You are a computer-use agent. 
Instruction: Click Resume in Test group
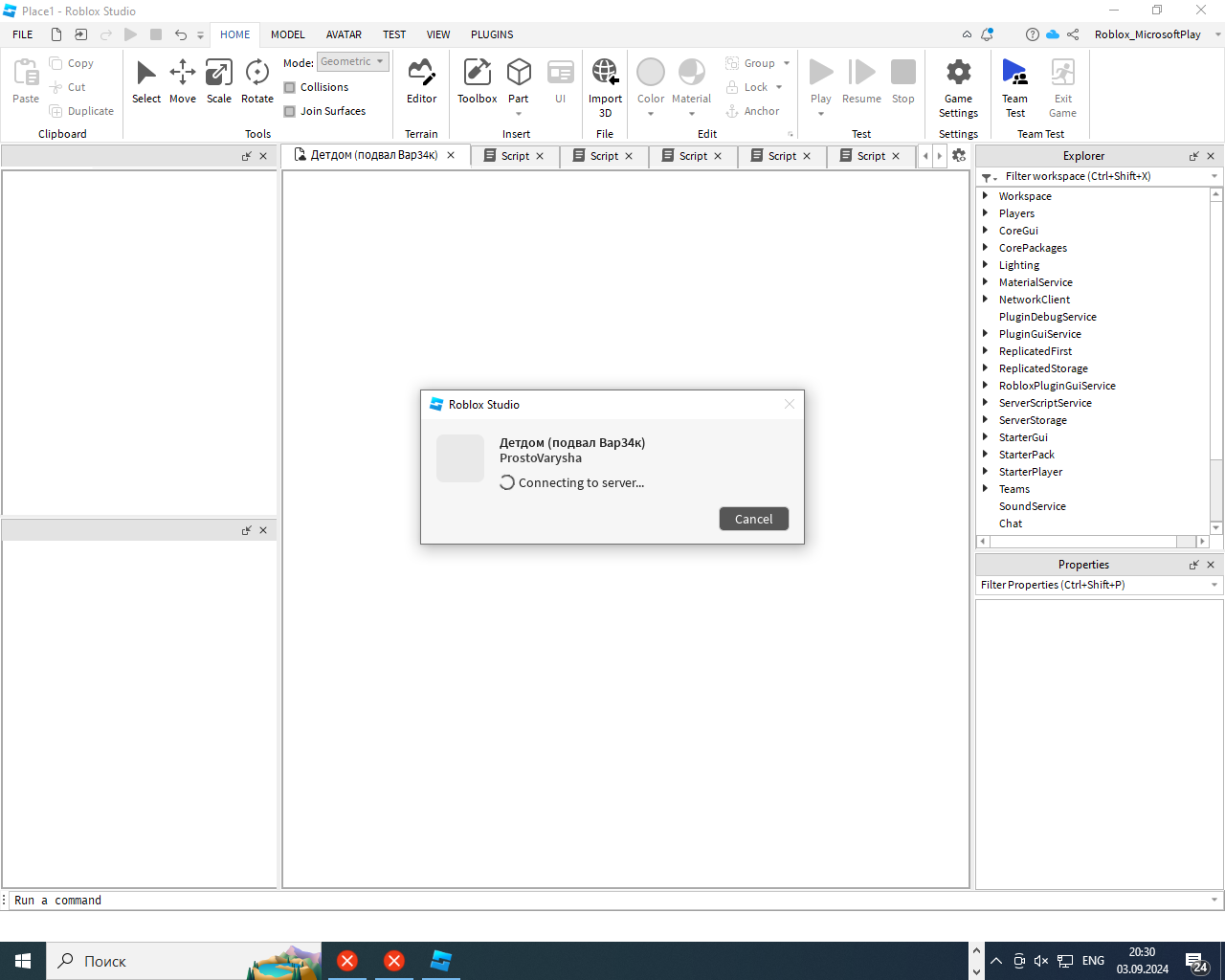point(861,81)
